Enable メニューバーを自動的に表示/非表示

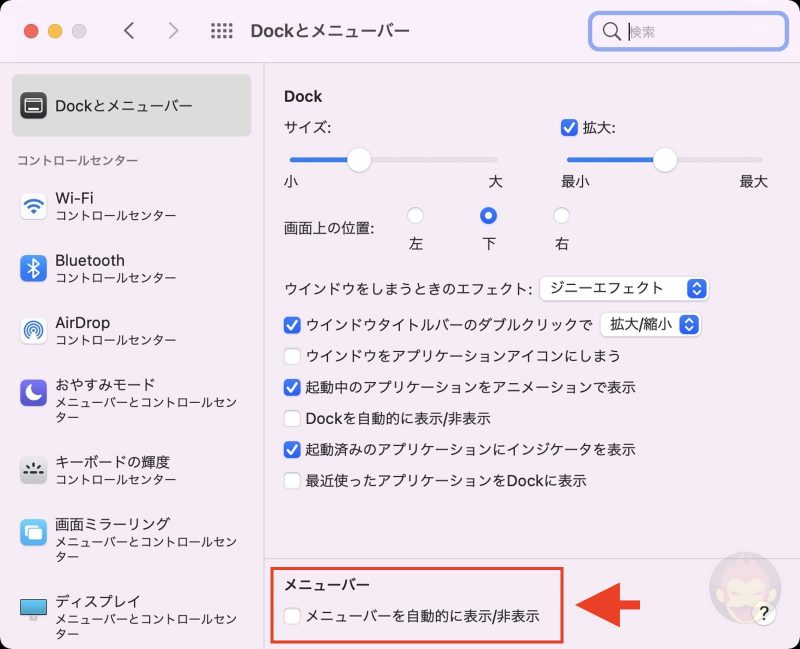point(294,617)
